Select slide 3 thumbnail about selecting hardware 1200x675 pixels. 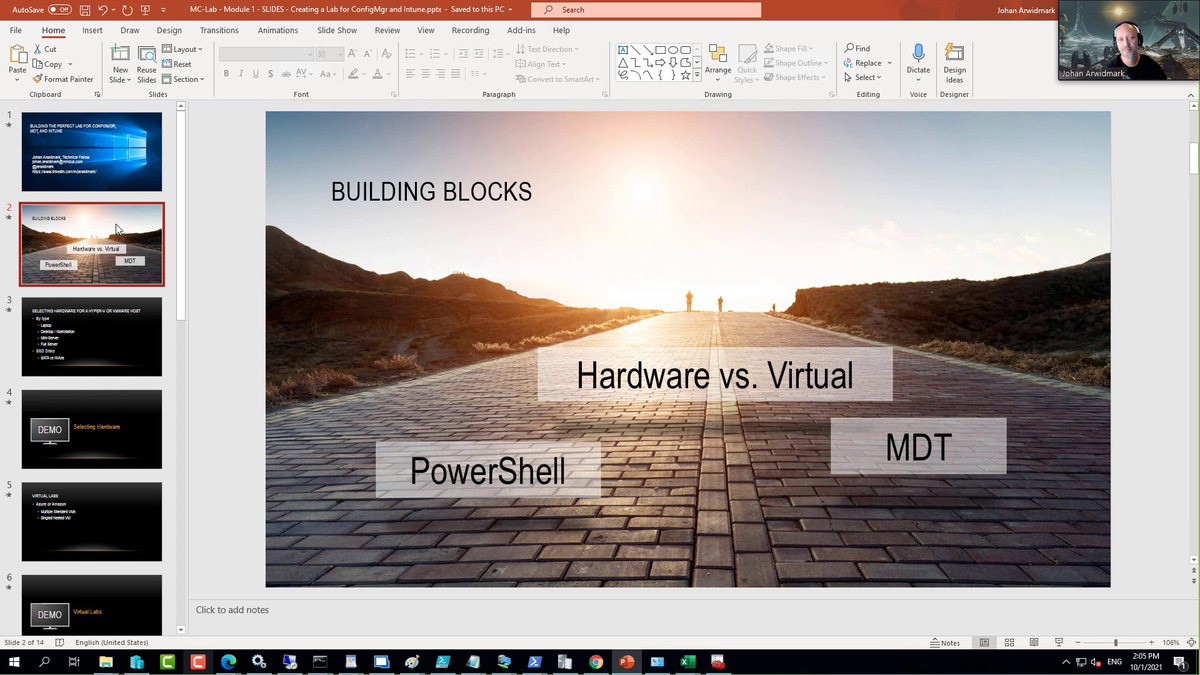point(92,337)
